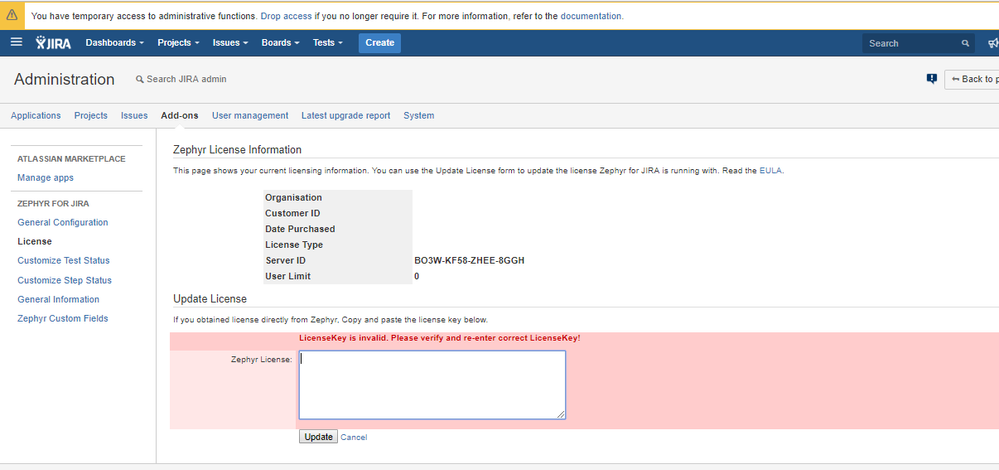This screenshot has height=470, width=999.
Task: Click the Customer ID row label
Action: pyautogui.click(x=292, y=213)
